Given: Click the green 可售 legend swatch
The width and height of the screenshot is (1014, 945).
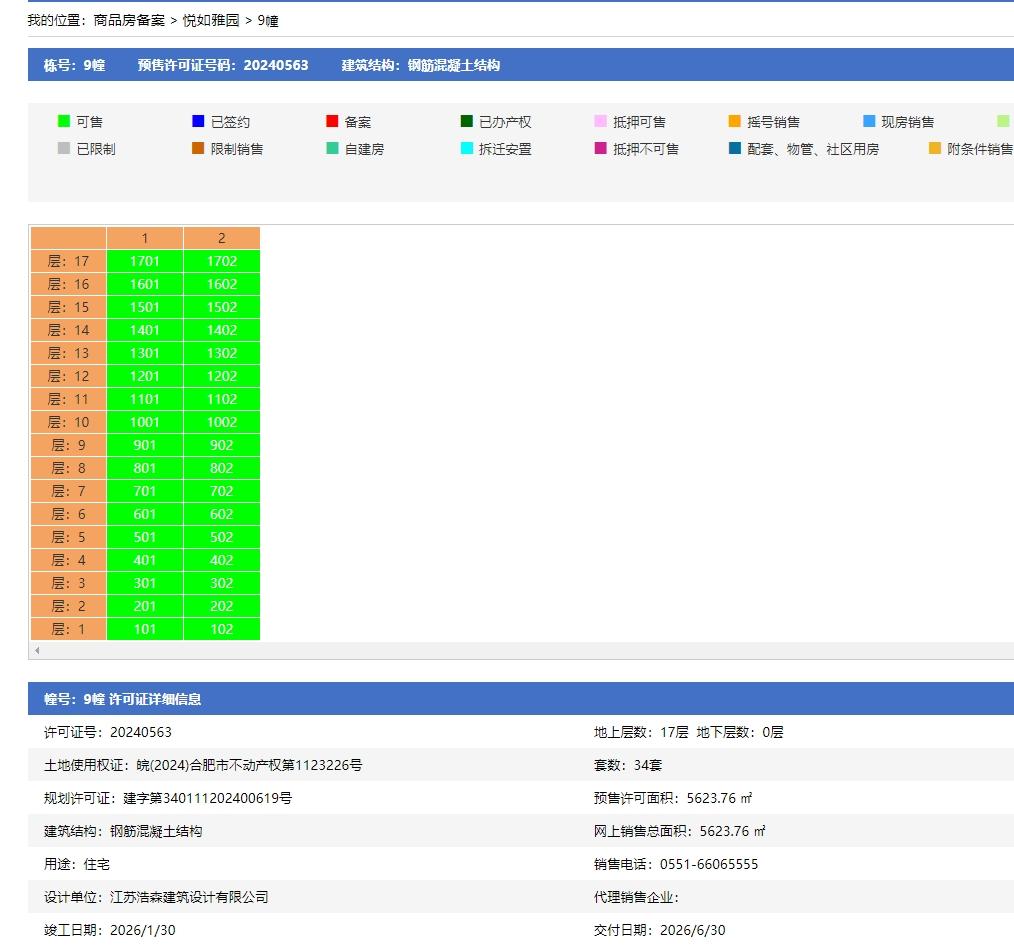Looking at the screenshot, I should click(64, 121).
